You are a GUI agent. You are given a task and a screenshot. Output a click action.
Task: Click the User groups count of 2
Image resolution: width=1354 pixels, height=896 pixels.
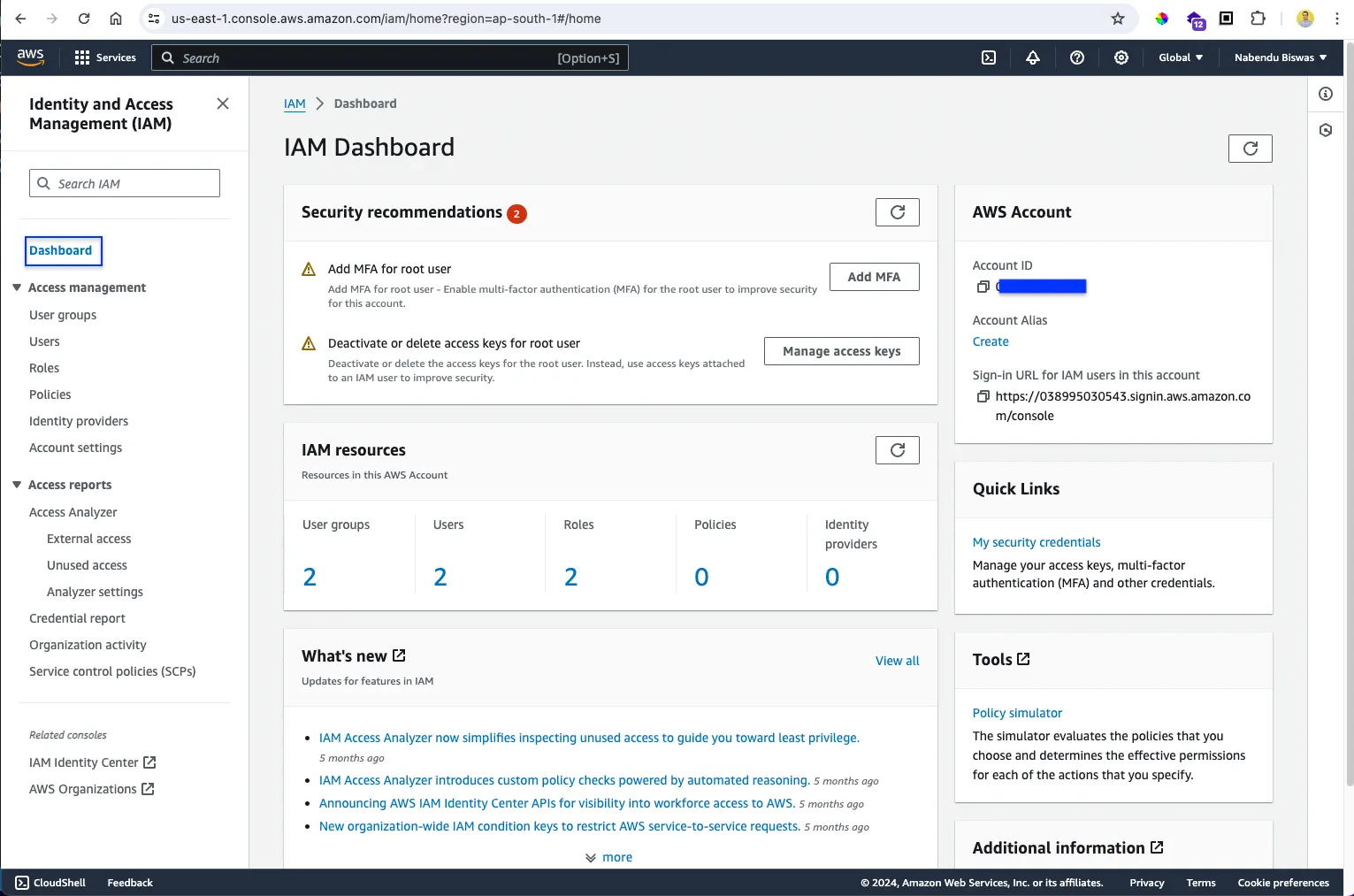[x=310, y=578]
